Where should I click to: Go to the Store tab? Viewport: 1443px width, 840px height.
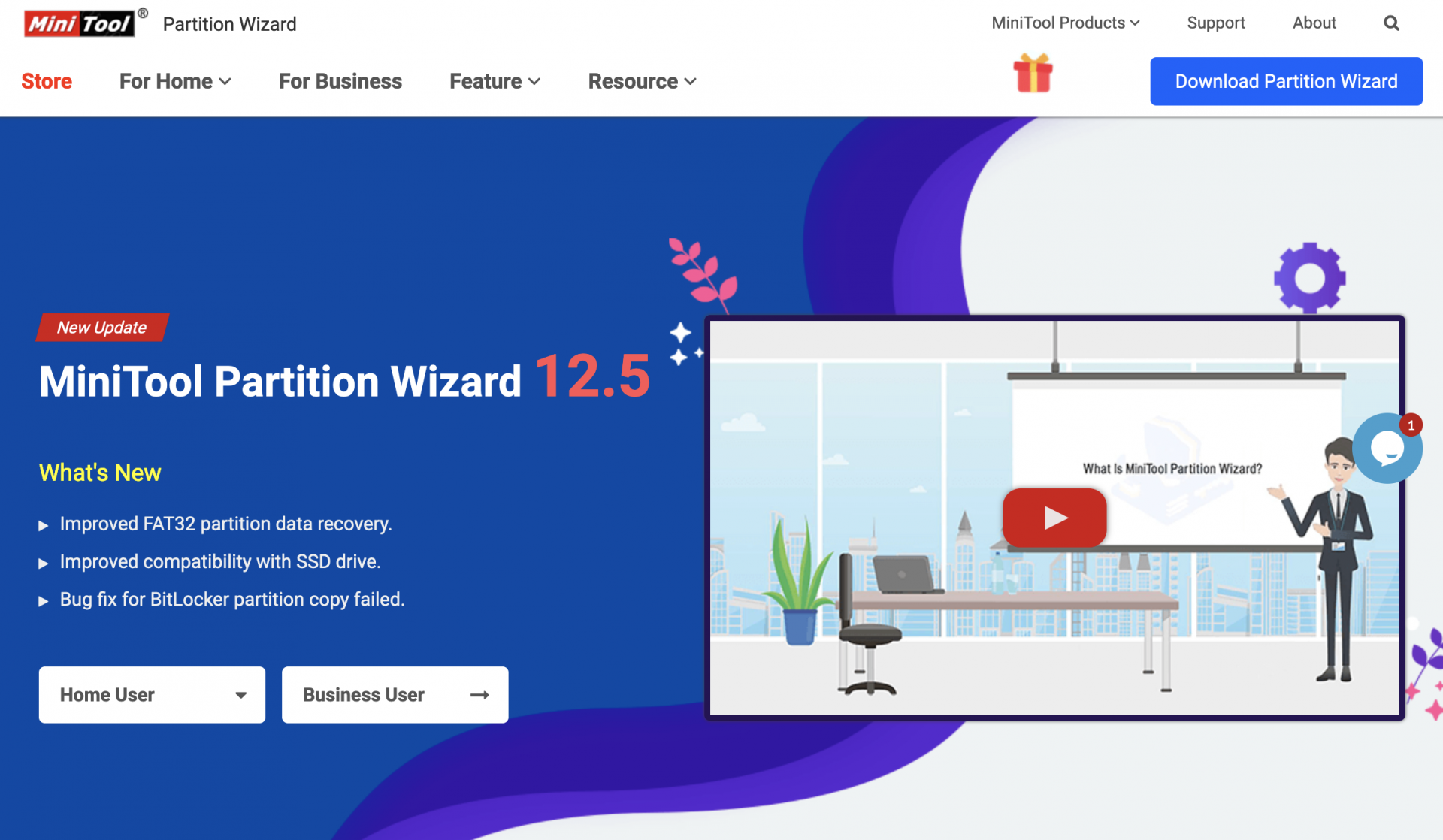pos(47,81)
